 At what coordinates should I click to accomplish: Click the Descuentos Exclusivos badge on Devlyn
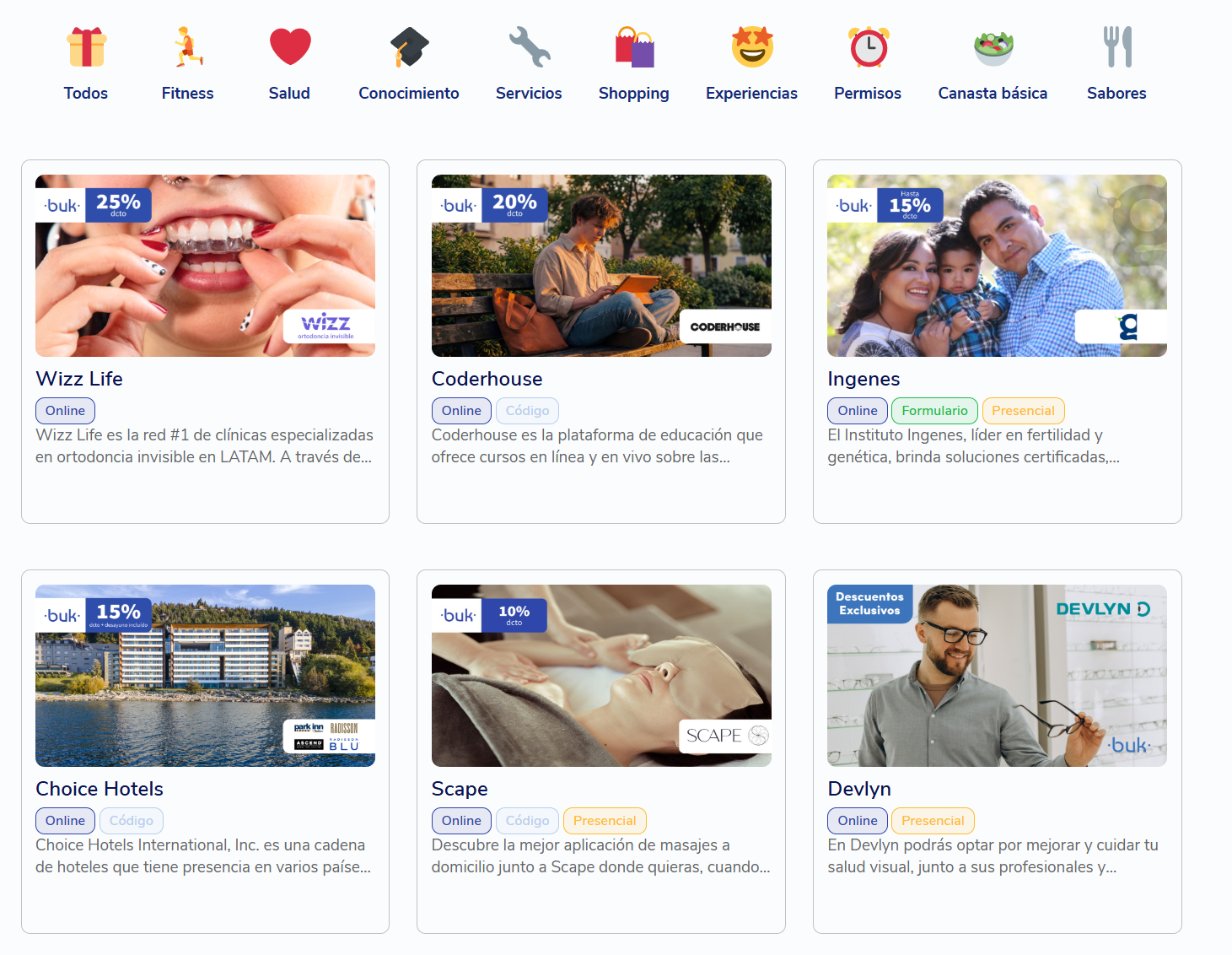coord(869,603)
